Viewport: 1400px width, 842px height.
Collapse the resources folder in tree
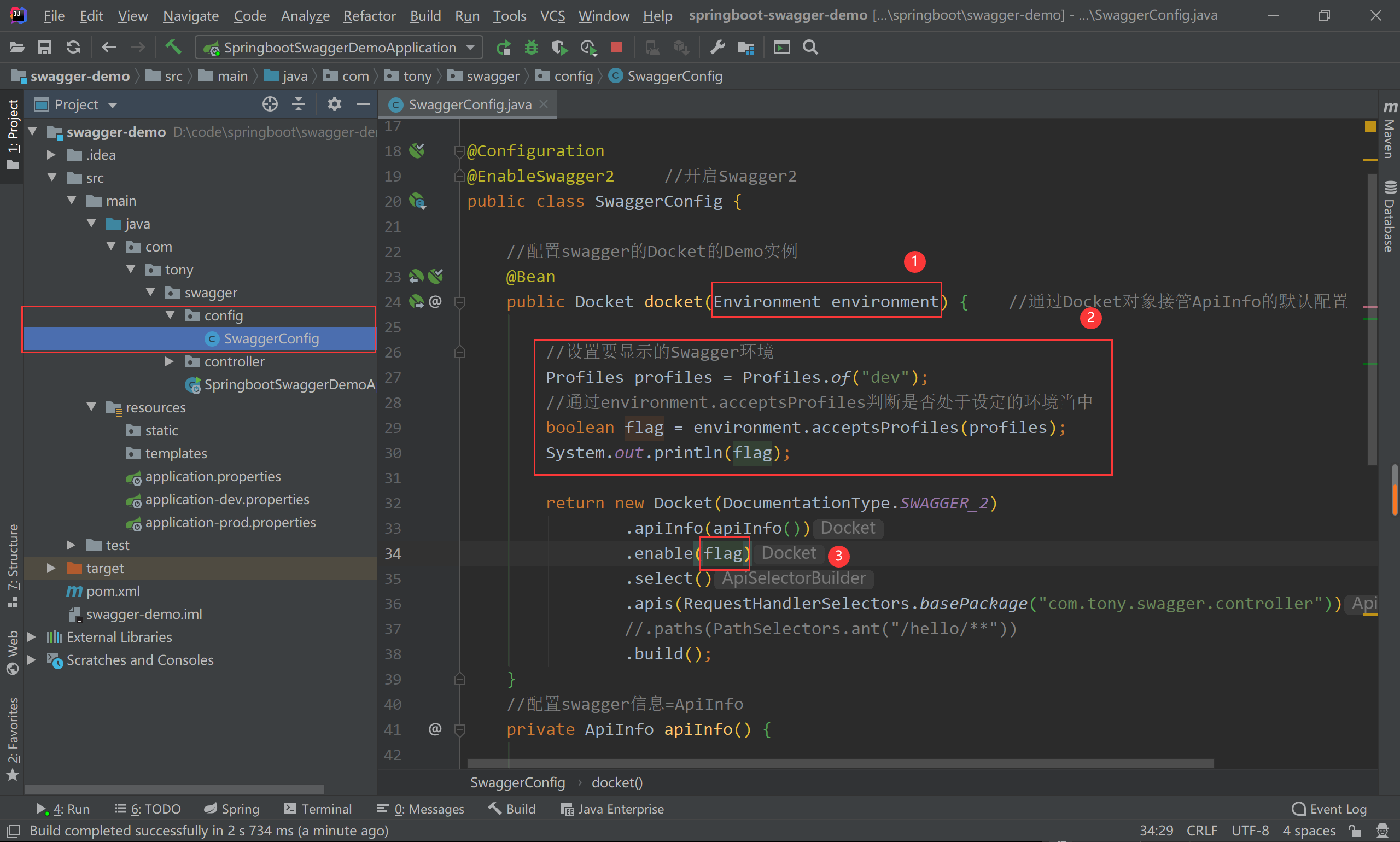point(91,407)
